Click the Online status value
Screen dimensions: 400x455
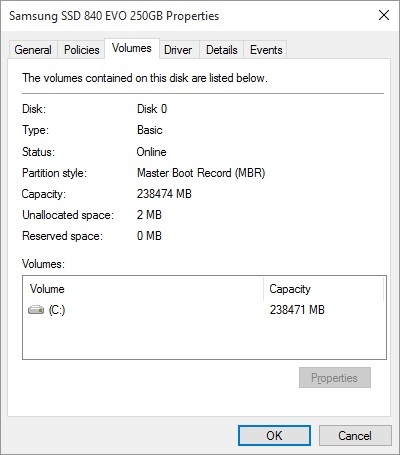click(152, 152)
